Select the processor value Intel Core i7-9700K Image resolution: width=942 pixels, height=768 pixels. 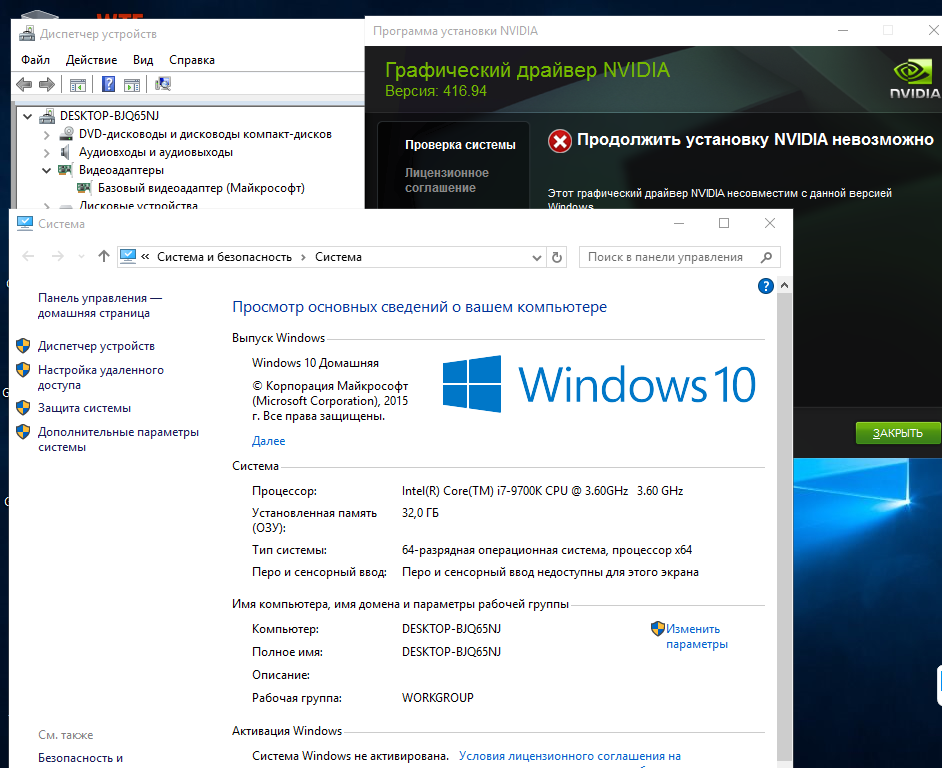click(542, 491)
